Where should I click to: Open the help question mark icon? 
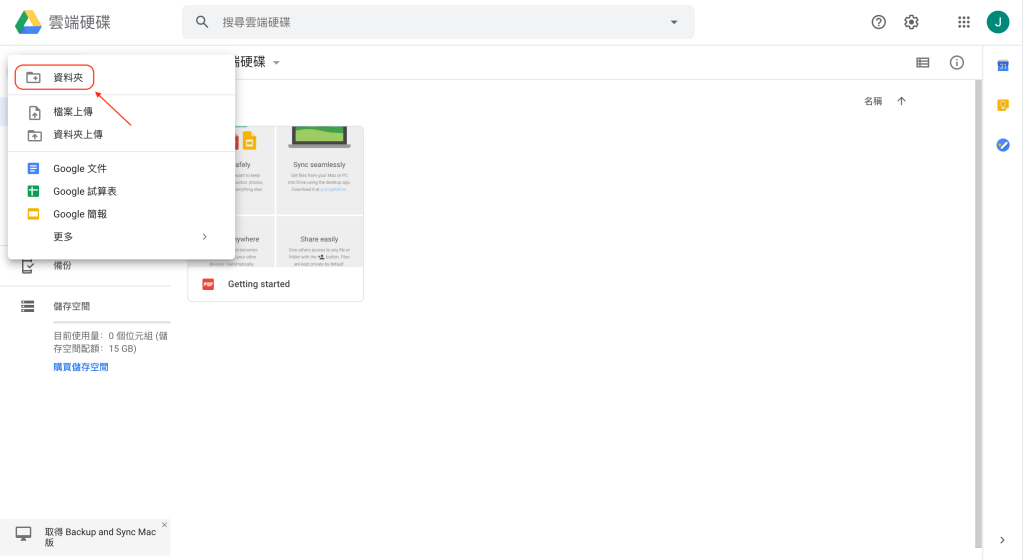click(x=879, y=22)
